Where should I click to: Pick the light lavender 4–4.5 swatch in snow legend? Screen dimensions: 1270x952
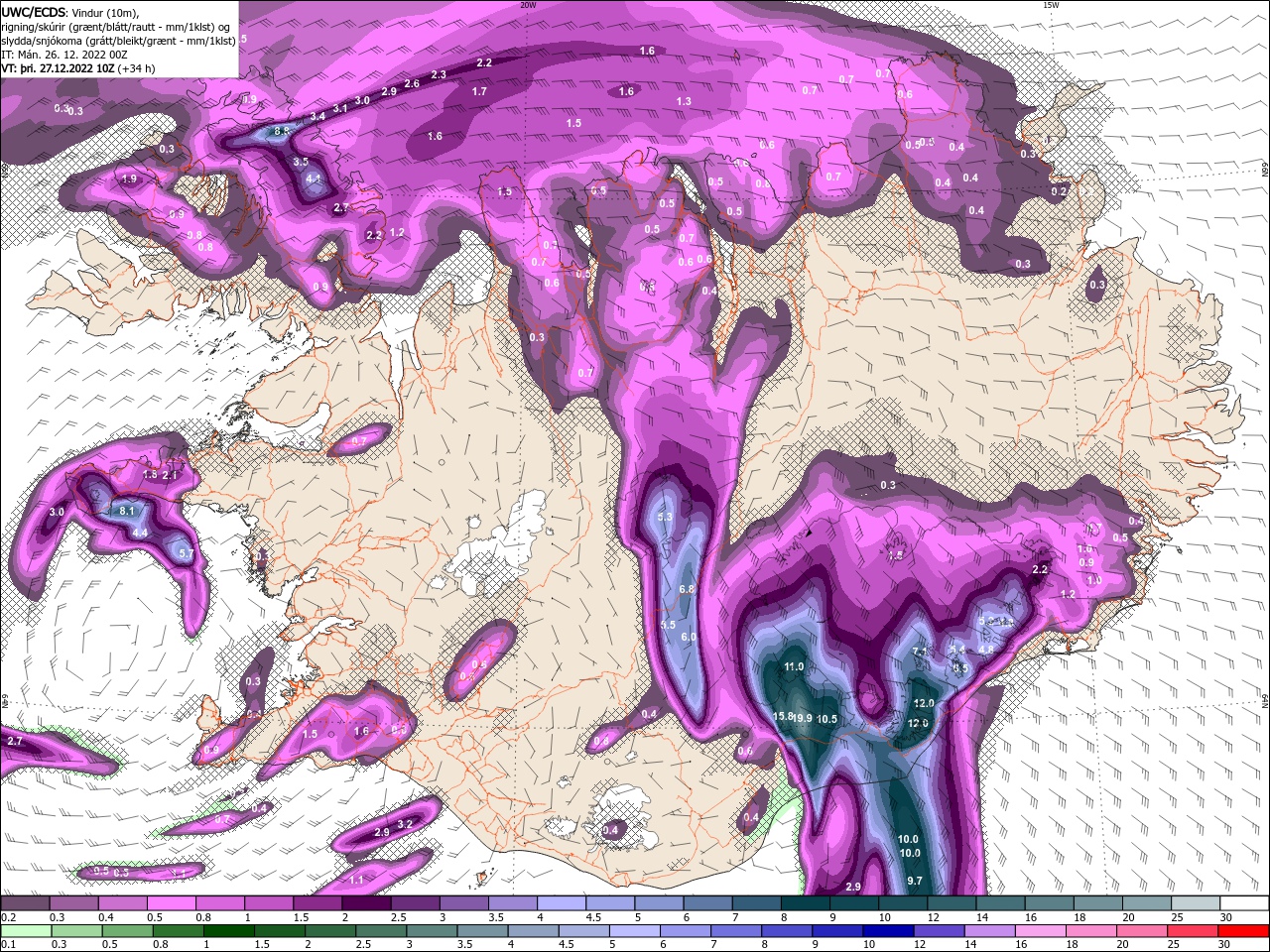562,903
